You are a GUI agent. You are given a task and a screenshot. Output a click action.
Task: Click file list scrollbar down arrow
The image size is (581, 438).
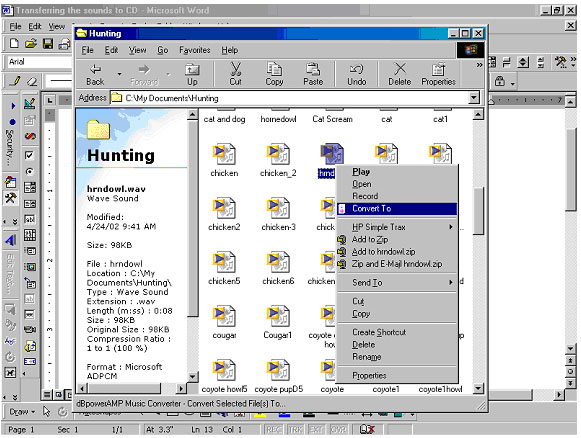478,388
